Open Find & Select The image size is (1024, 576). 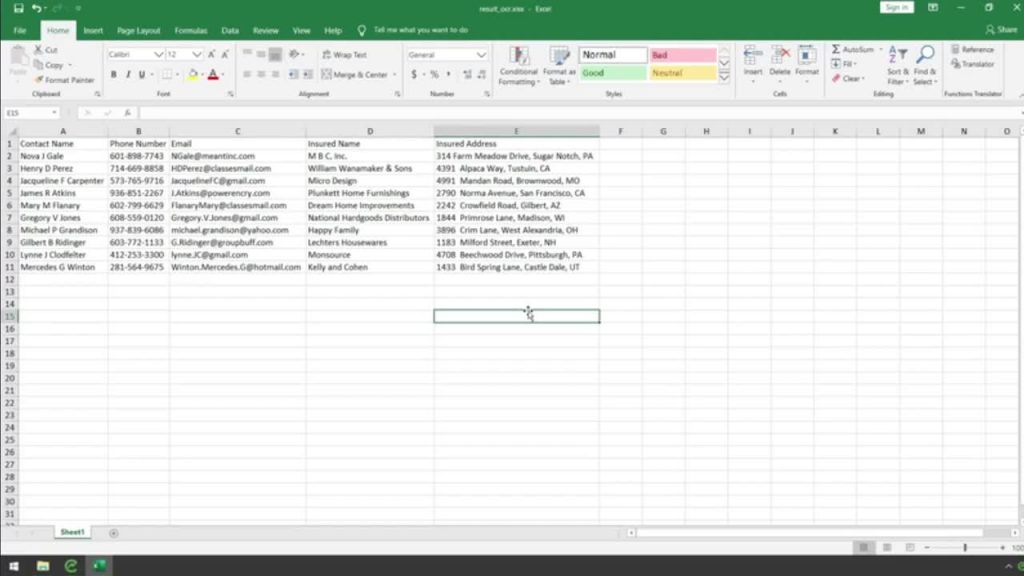coord(925,65)
